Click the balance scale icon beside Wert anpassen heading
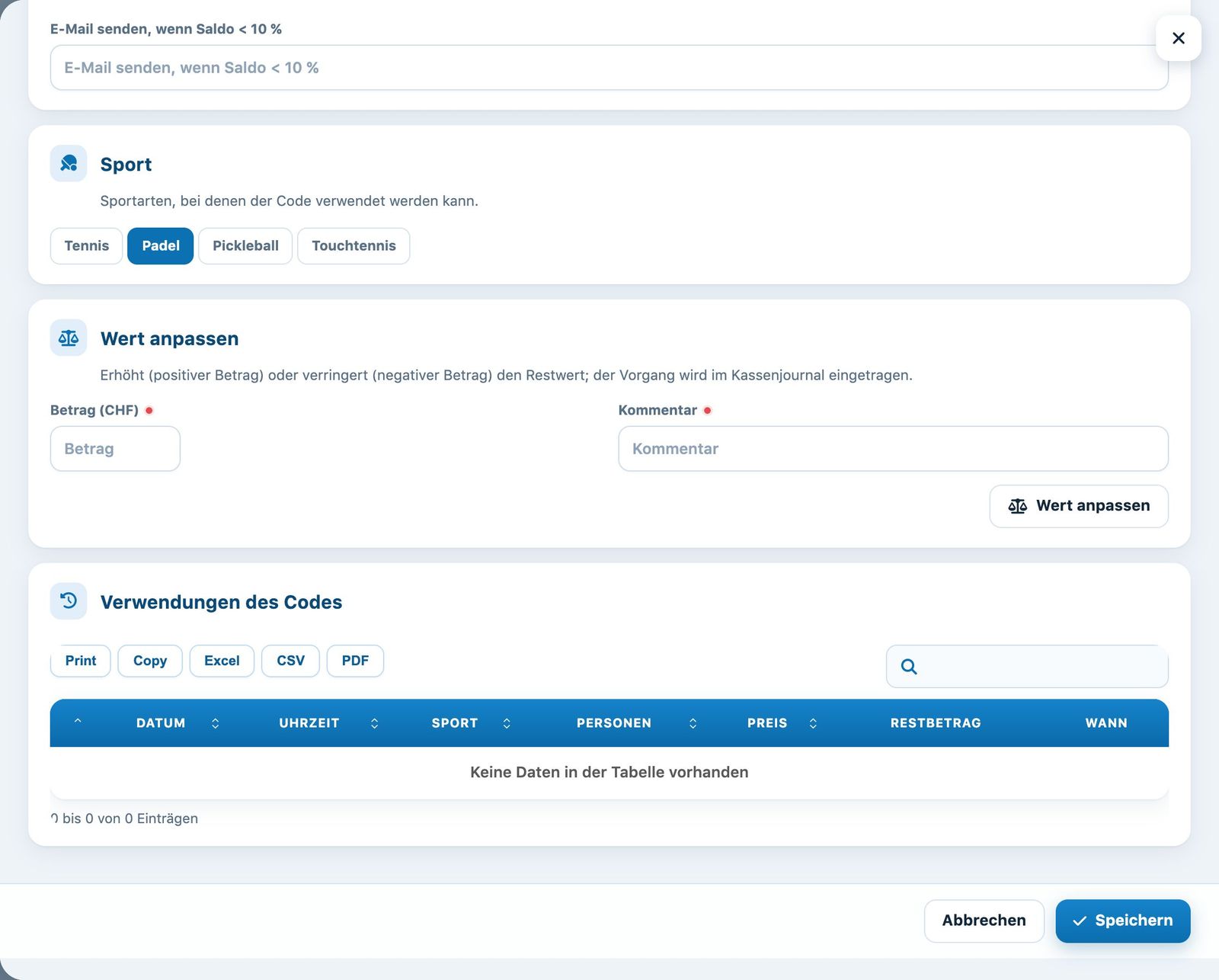This screenshot has width=1219, height=980. [x=69, y=338]
